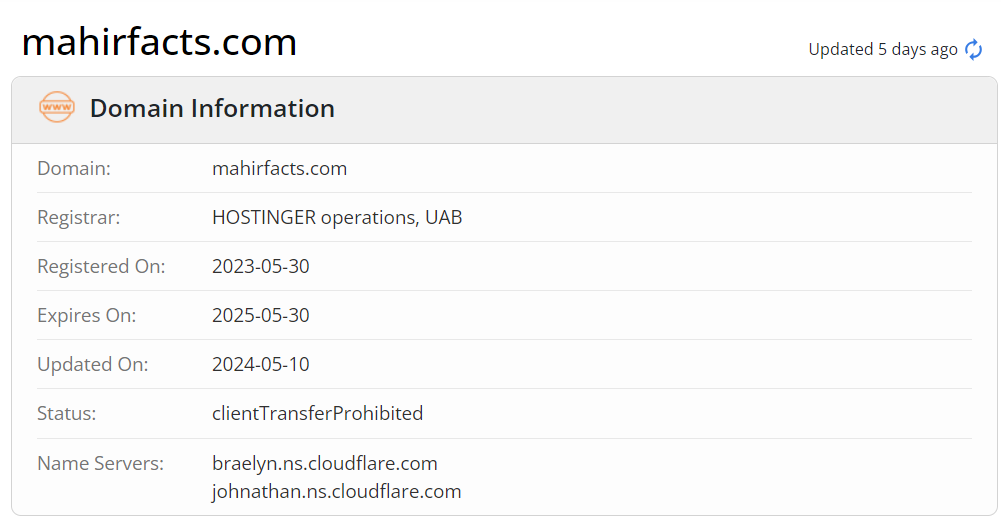Select the 2025-05-30 expiry date
This screenshot has height=530, width=1001.
(x=261, y=315)
